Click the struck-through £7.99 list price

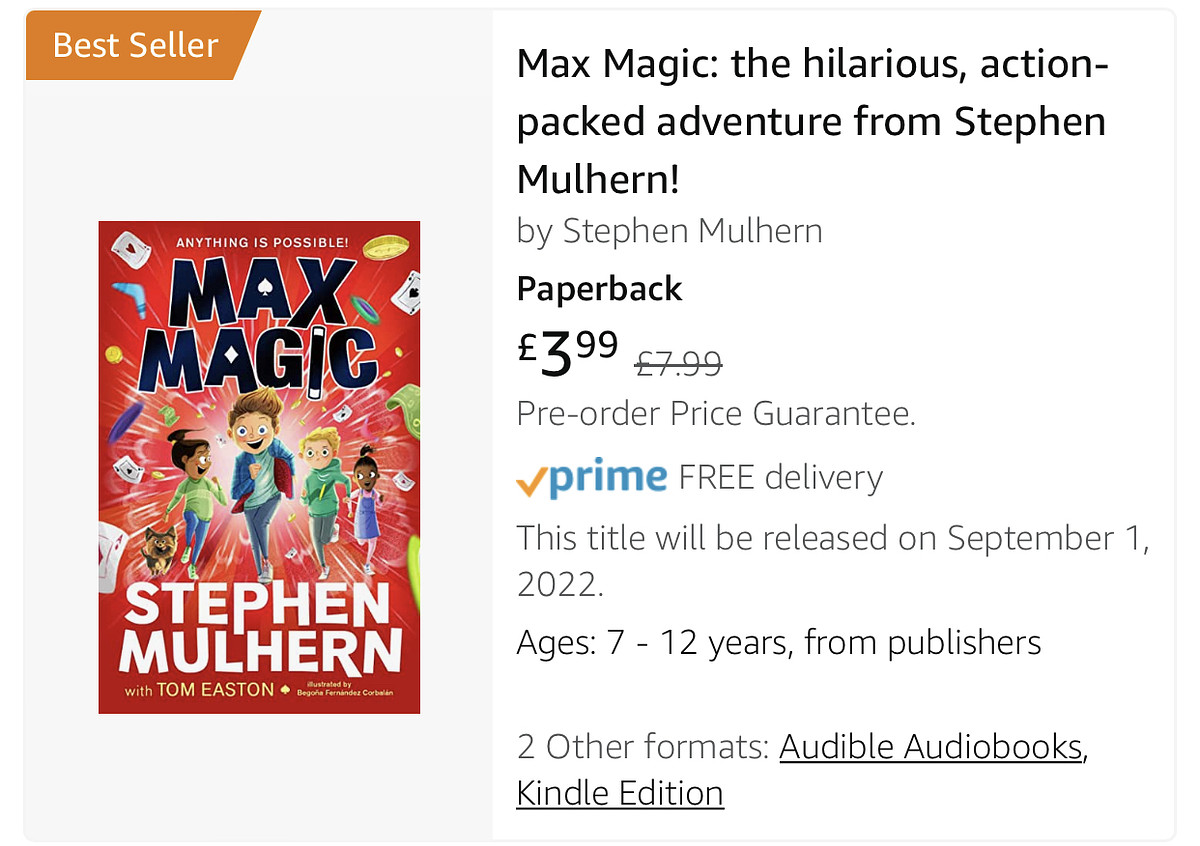679,365
